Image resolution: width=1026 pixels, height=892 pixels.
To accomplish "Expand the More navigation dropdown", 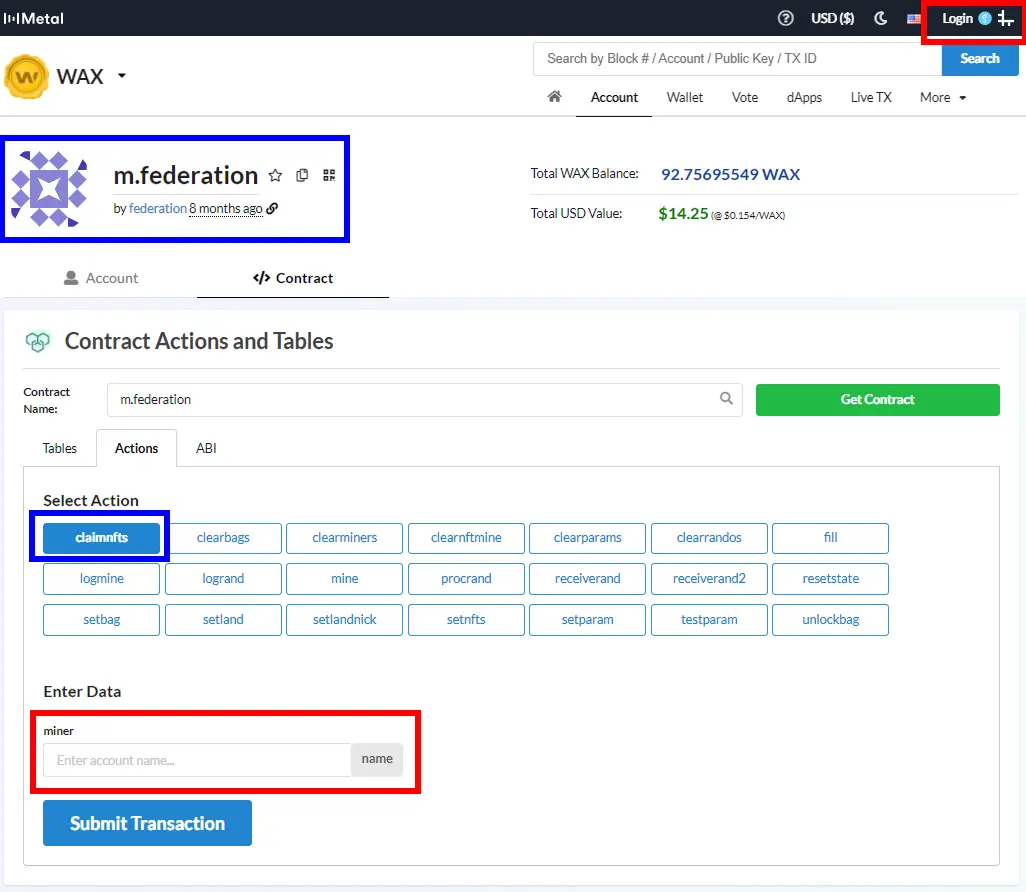I will 943,98.
